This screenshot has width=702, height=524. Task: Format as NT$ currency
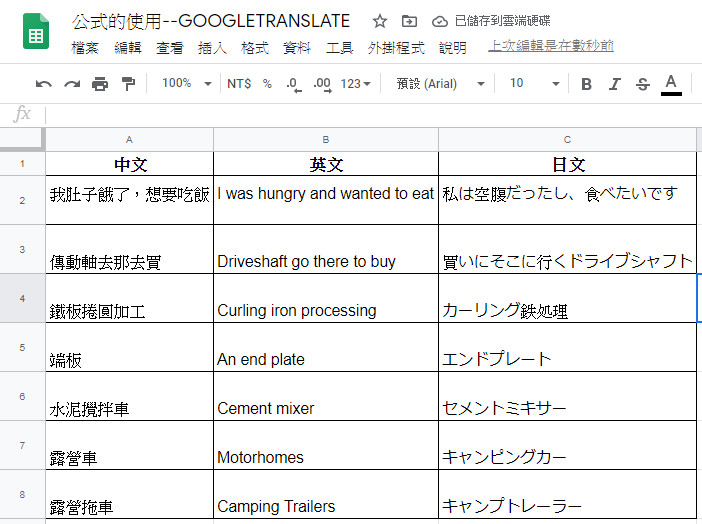click(239, 84)
